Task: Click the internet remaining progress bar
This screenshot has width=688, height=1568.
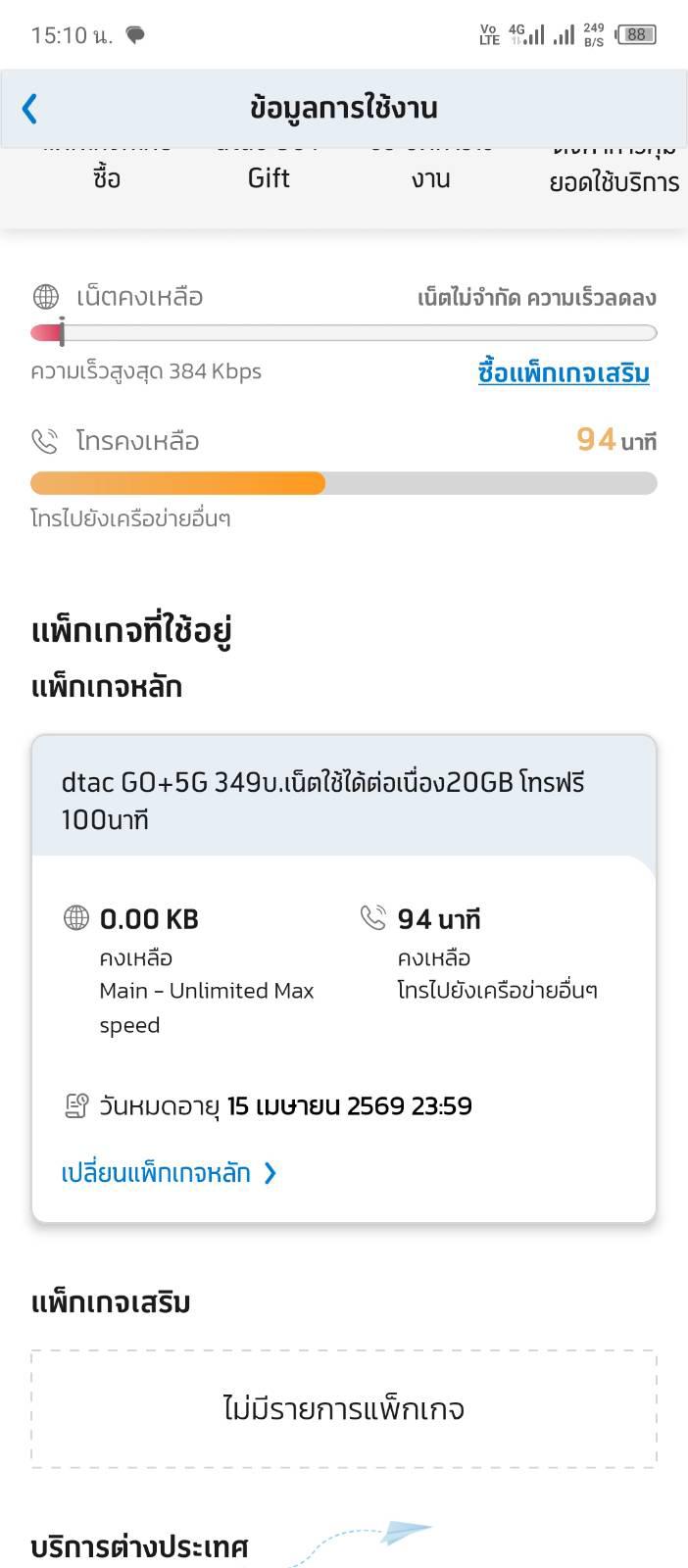Action: pyautogui.click(x=343, y=333)
